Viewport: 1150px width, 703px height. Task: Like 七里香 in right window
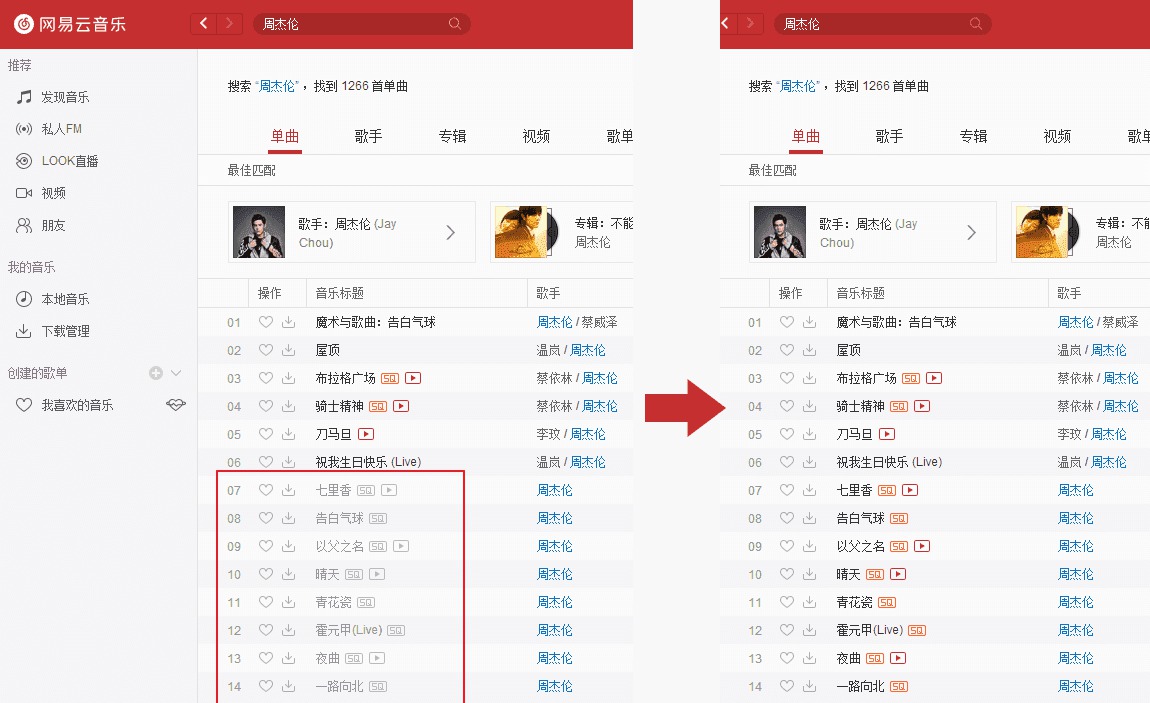point(786,490)
